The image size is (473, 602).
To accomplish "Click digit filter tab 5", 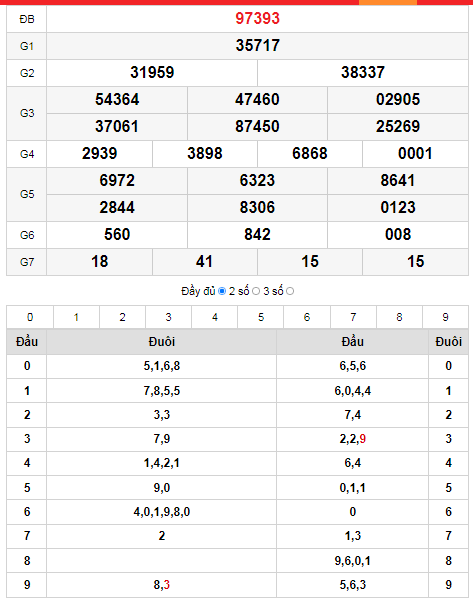I will pyautogui.click(x=261, y=317).
